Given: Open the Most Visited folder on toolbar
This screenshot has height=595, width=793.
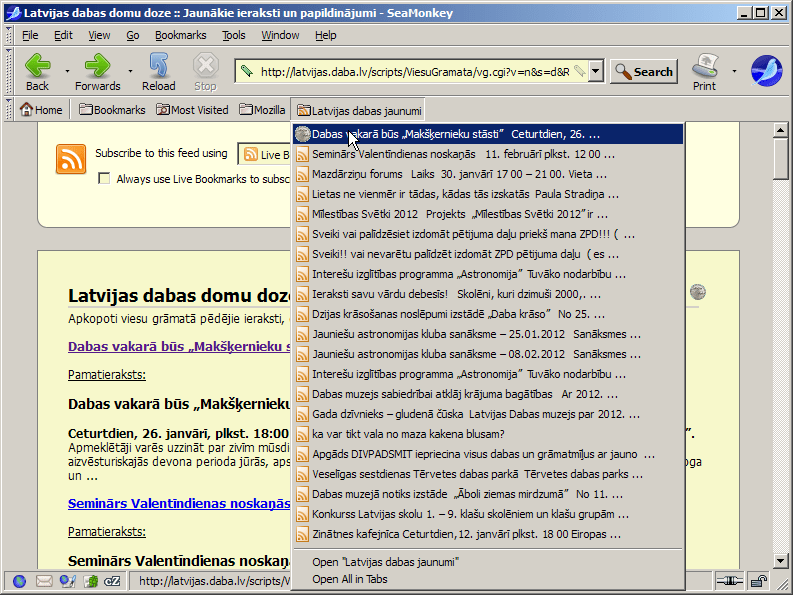Looking at the screenshot, I should point(192,110).
